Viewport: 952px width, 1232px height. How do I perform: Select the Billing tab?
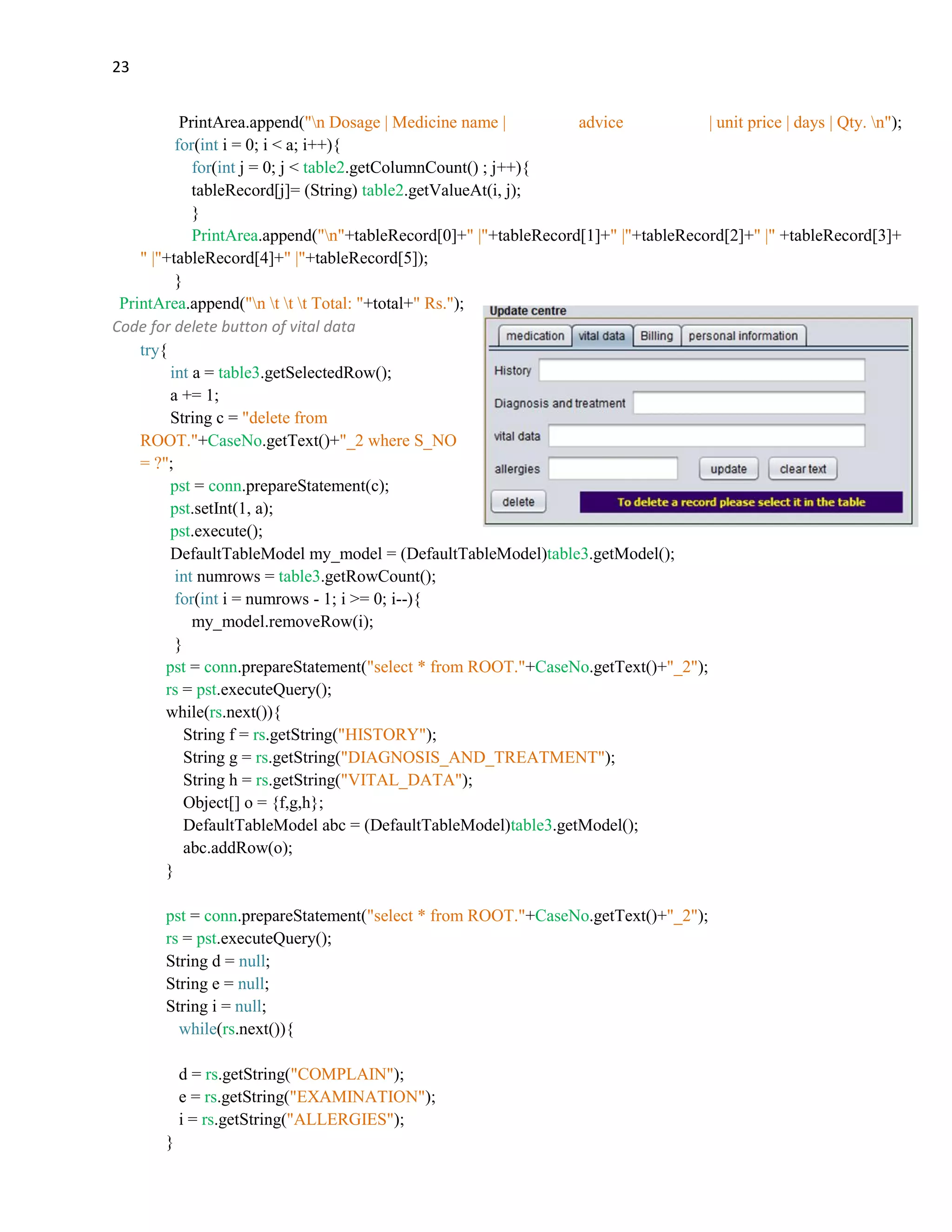656,336
